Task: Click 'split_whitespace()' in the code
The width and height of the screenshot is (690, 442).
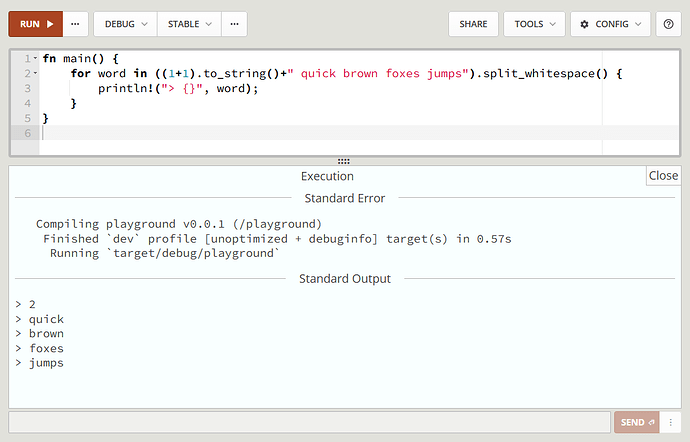Action: pyautogui.click(x=545, y=74)
